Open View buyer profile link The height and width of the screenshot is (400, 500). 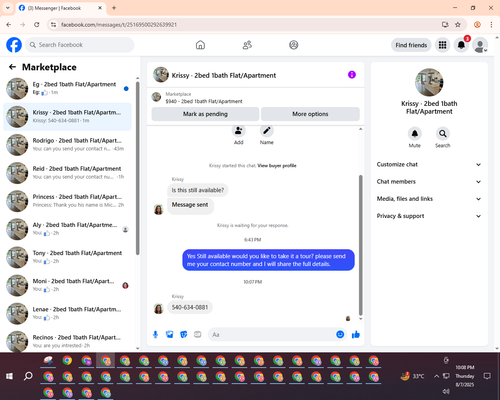277,166
